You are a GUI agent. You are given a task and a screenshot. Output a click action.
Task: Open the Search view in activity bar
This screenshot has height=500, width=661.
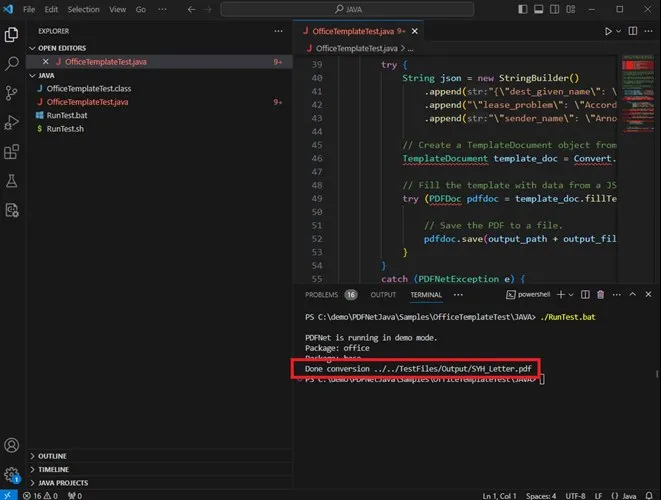point(12,63)
